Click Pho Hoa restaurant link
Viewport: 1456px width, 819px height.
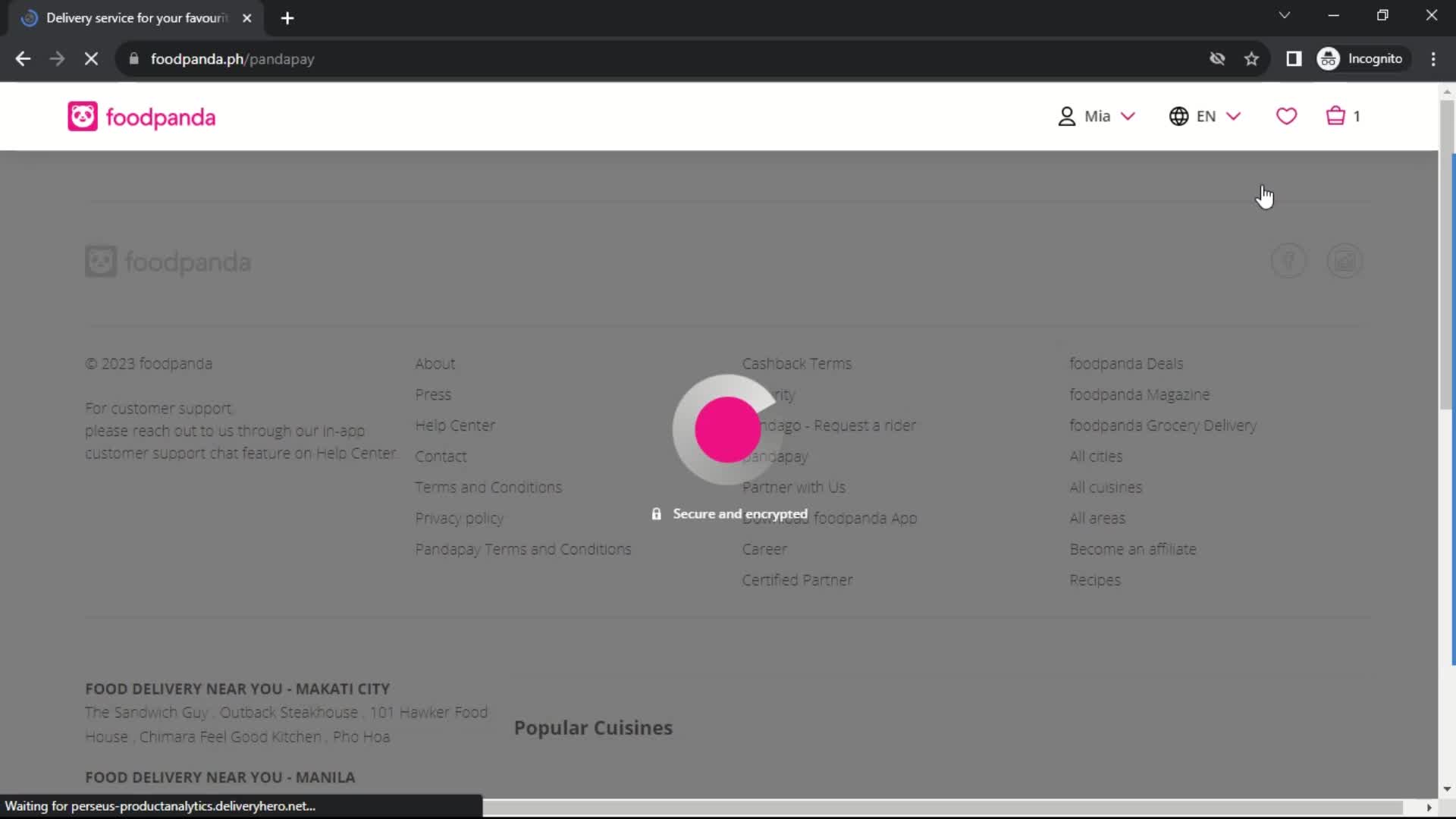click(x=361, y=736)
